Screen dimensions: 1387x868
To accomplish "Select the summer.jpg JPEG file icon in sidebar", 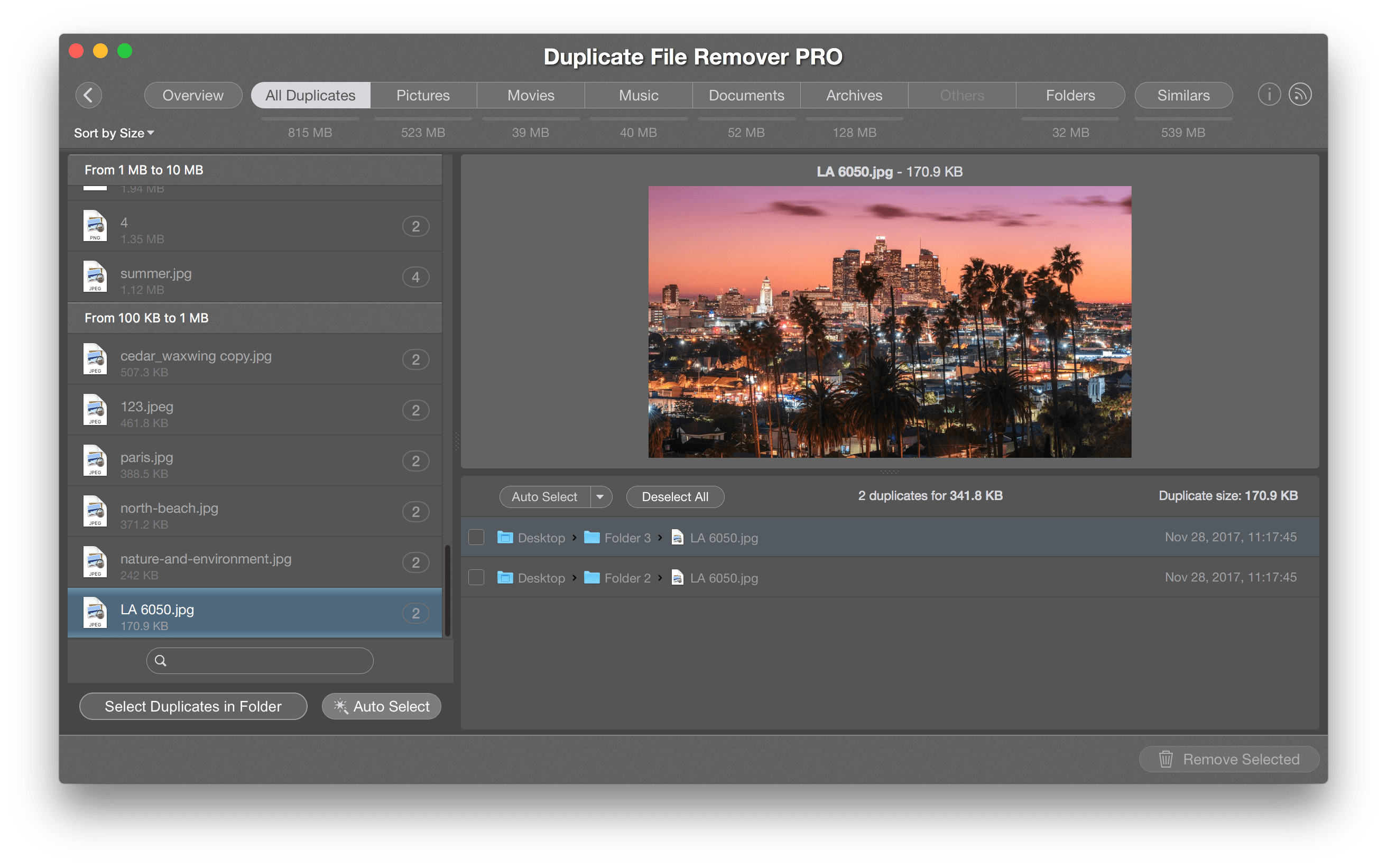I will tap(95, 276).
